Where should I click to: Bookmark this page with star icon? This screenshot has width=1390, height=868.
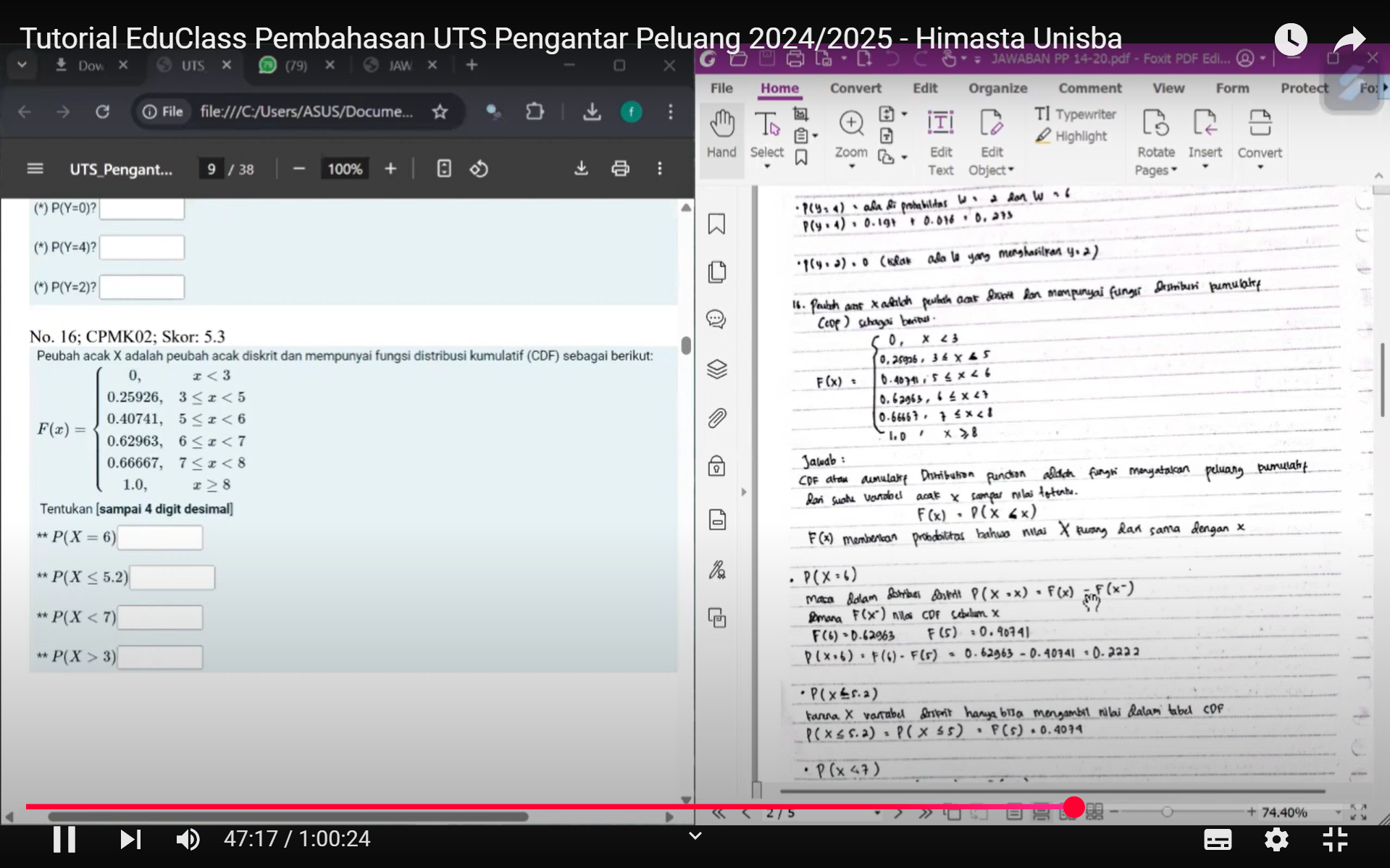440,111
